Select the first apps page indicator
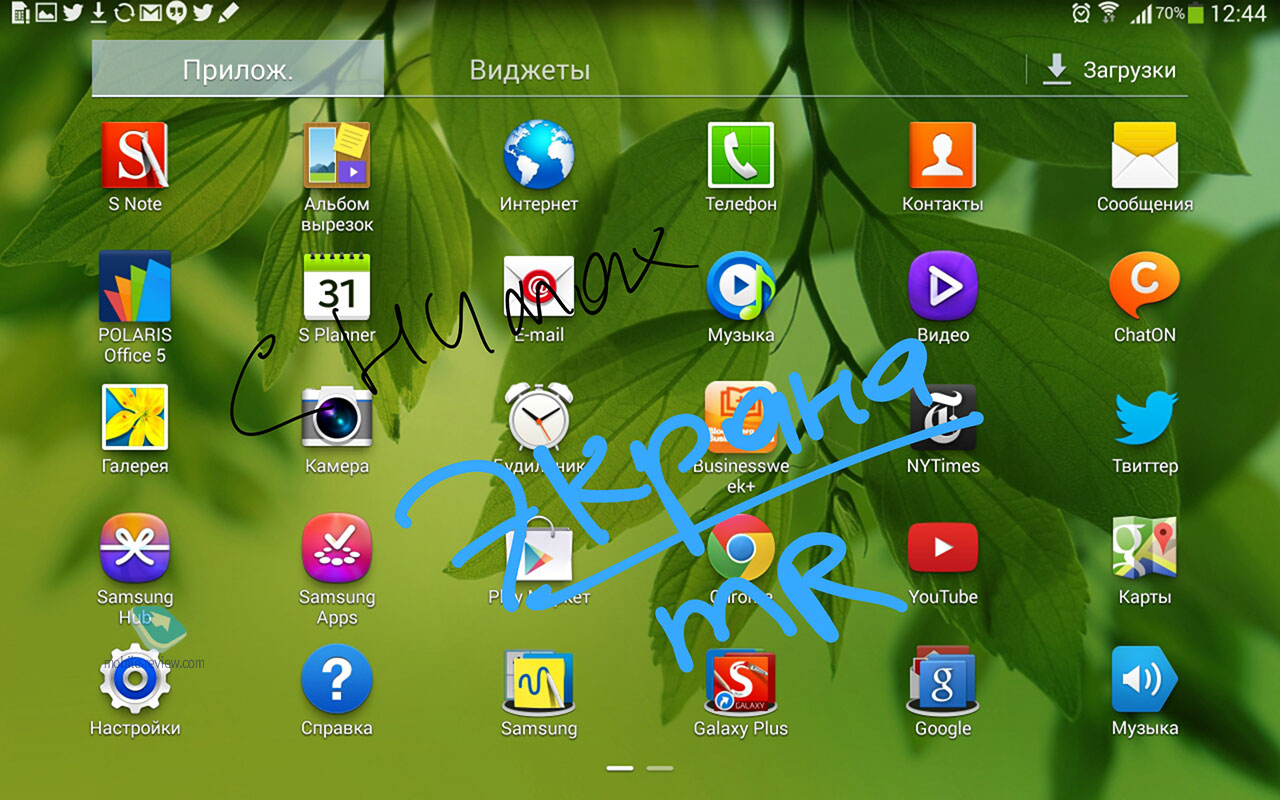The image size is (1280, 800). click(620, 768)
